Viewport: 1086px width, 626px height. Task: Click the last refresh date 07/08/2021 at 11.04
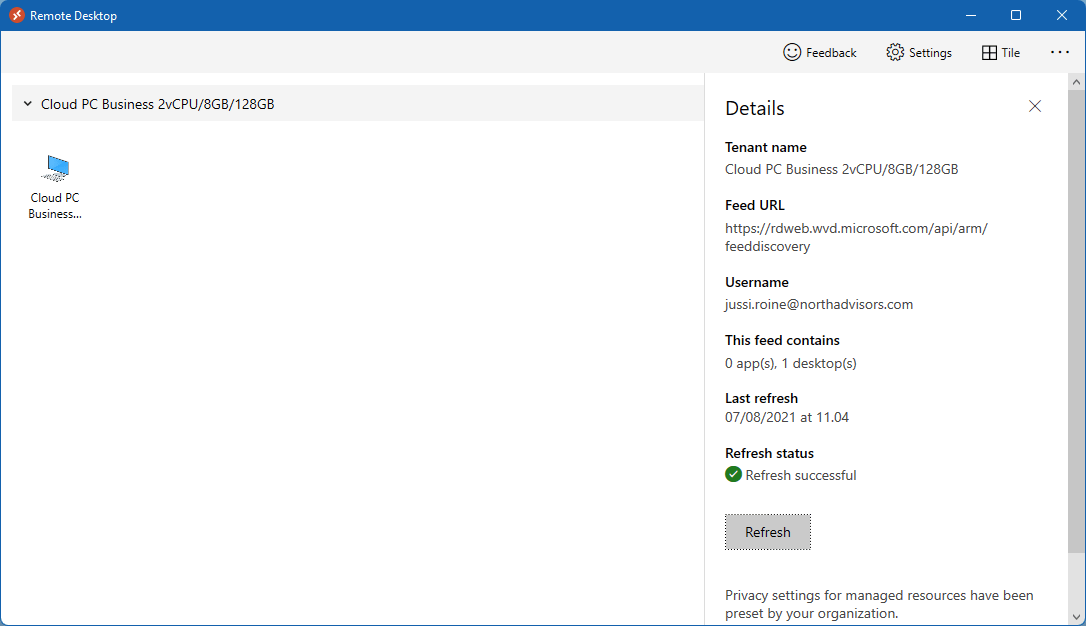click(787, 417)
